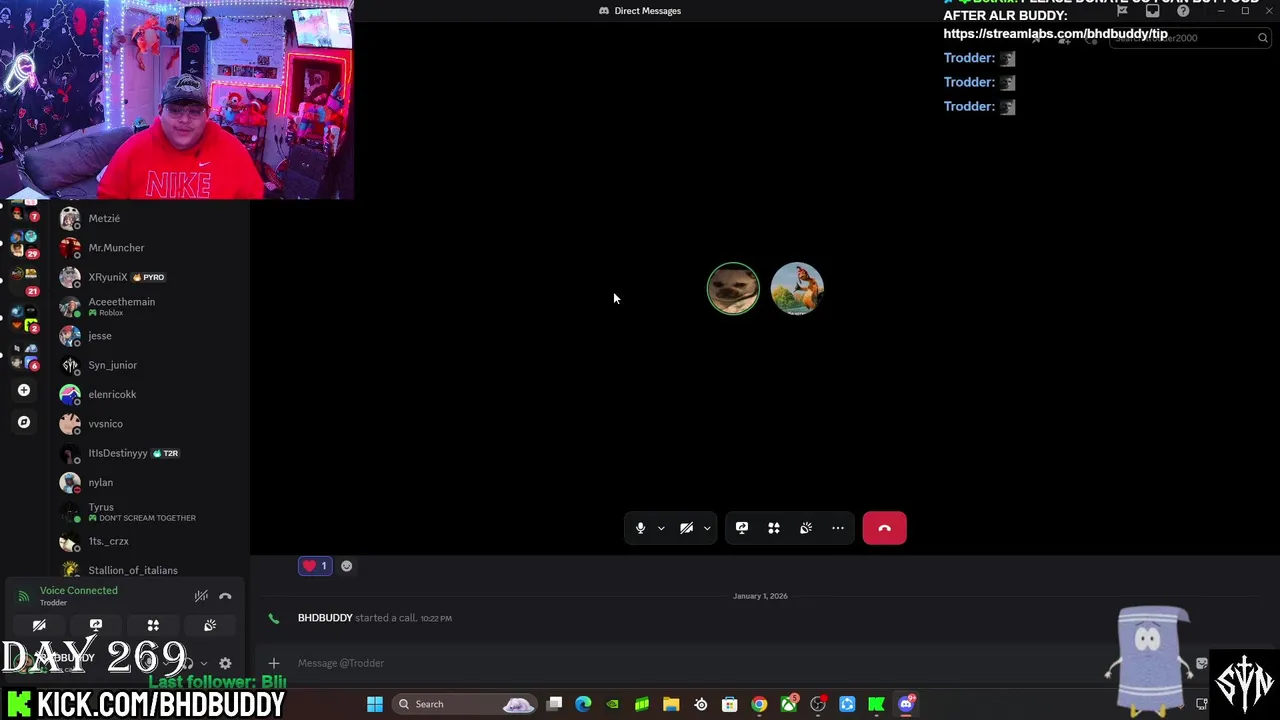Click the Voice Connected status text
Screen dimensions: 1280x720
tap(78, 590)
